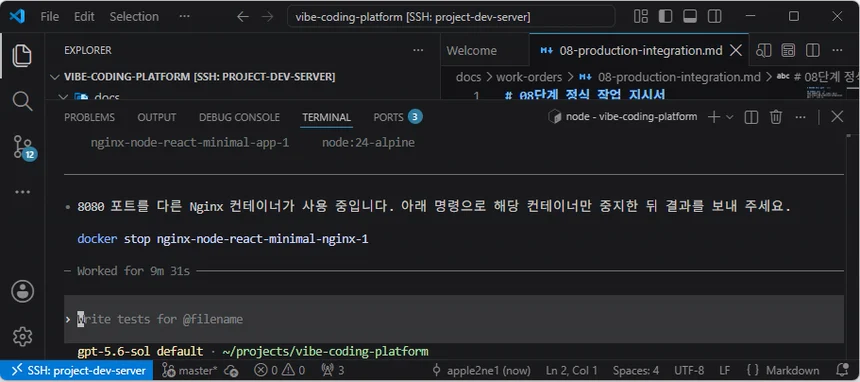The height and width of the screenshot is (382, 860).
Task: Split the terminal
Action: (751, 117)
